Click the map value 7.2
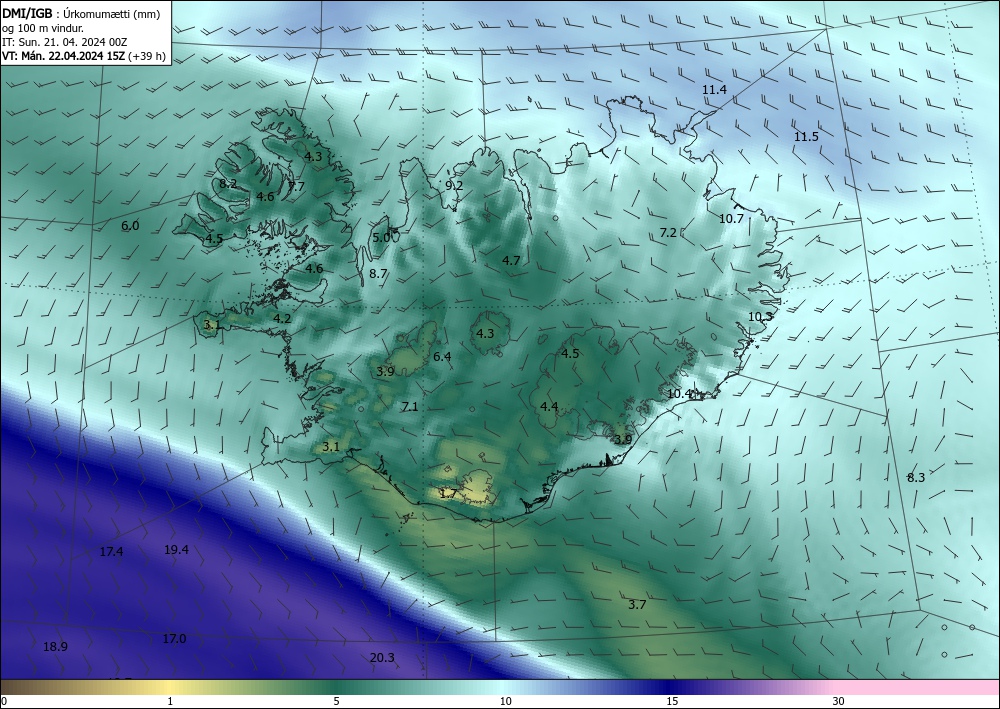The height and width of the screenshot is (709, 1000). coord(668,233)
